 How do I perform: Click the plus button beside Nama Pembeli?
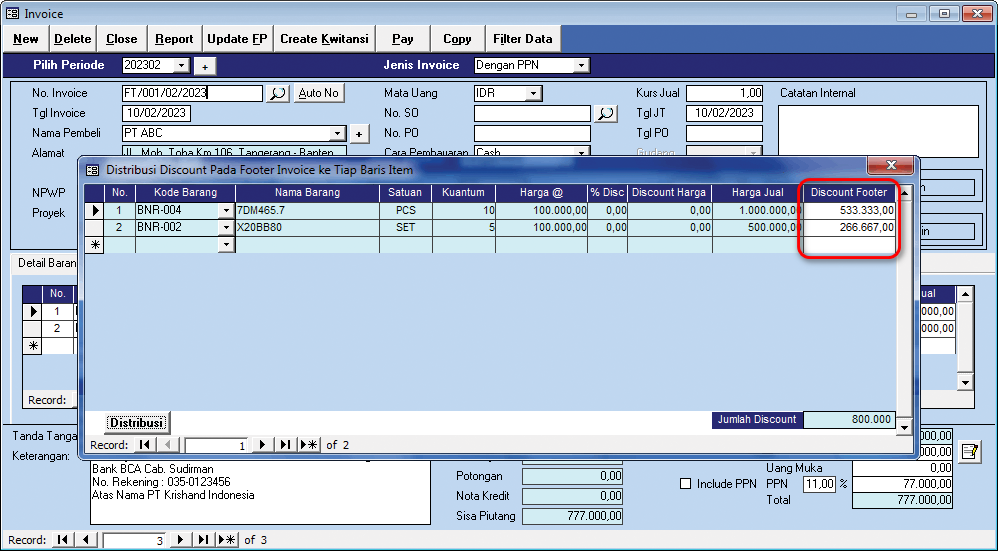click(360, 134)
